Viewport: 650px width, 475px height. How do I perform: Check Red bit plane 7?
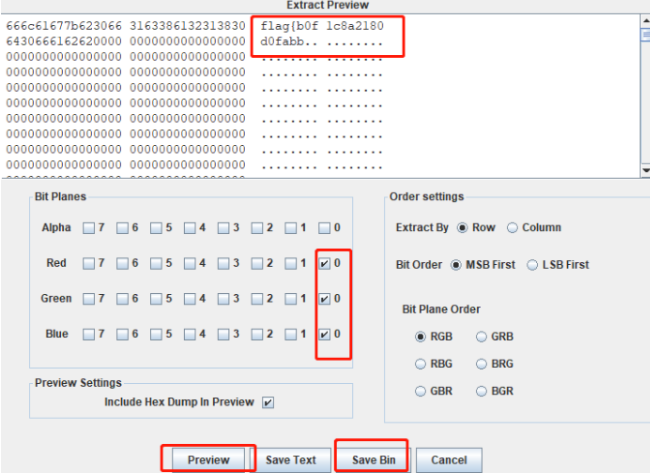tap(88, 263)
